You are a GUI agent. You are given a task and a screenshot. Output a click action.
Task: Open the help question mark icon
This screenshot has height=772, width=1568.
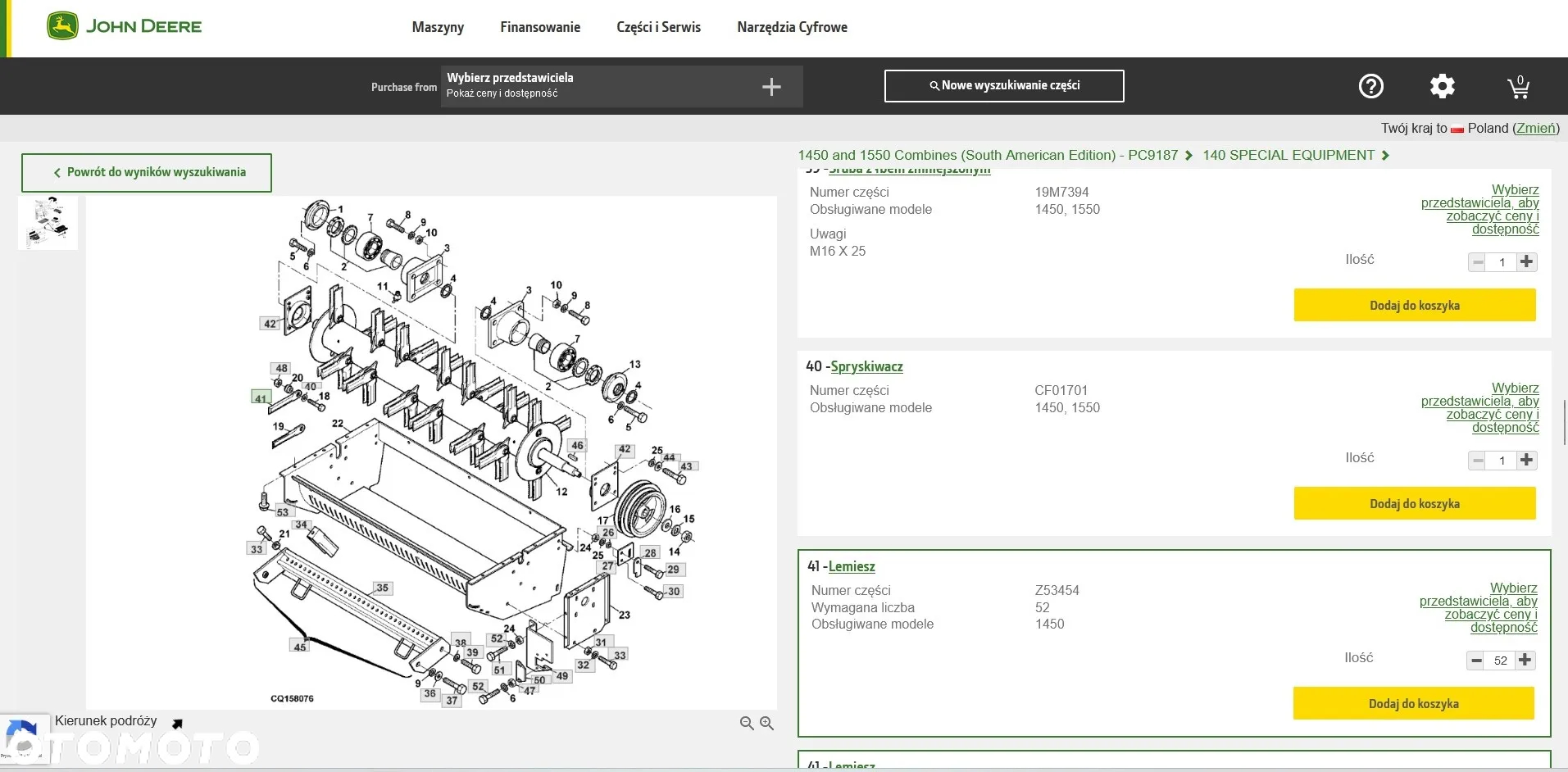click(1371, 86)
